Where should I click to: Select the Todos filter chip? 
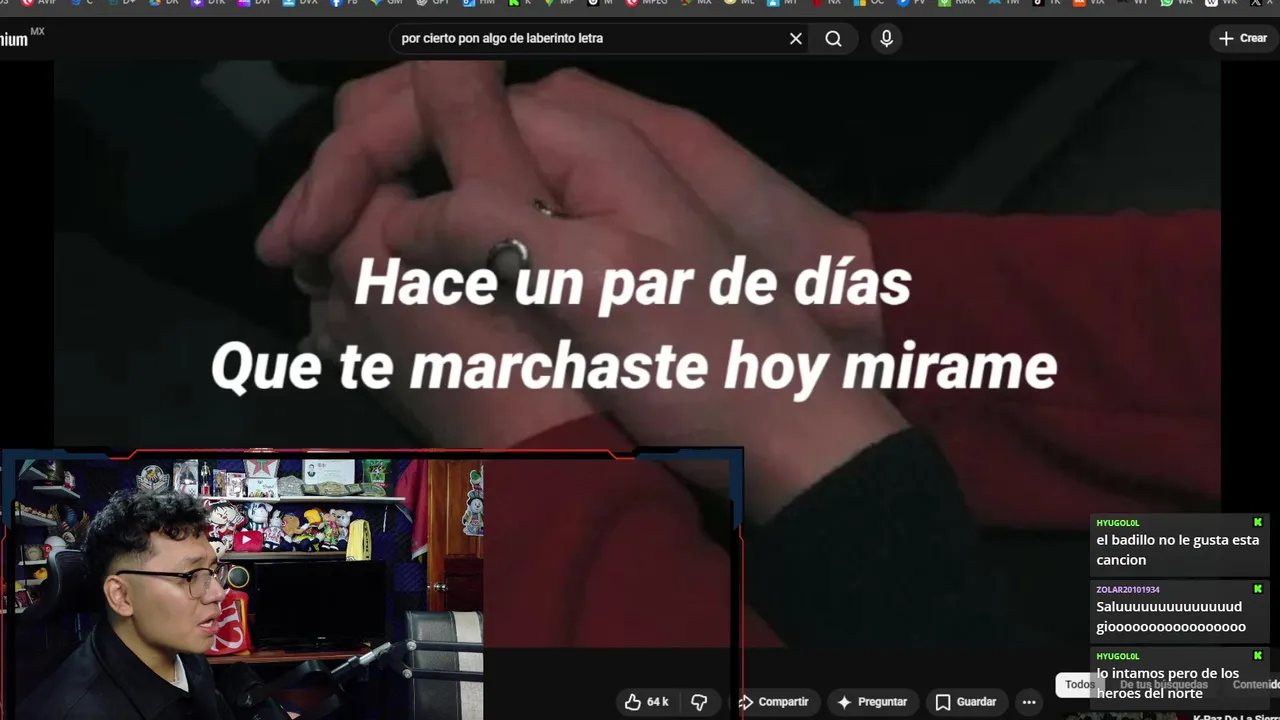[x=1079, y=685]
